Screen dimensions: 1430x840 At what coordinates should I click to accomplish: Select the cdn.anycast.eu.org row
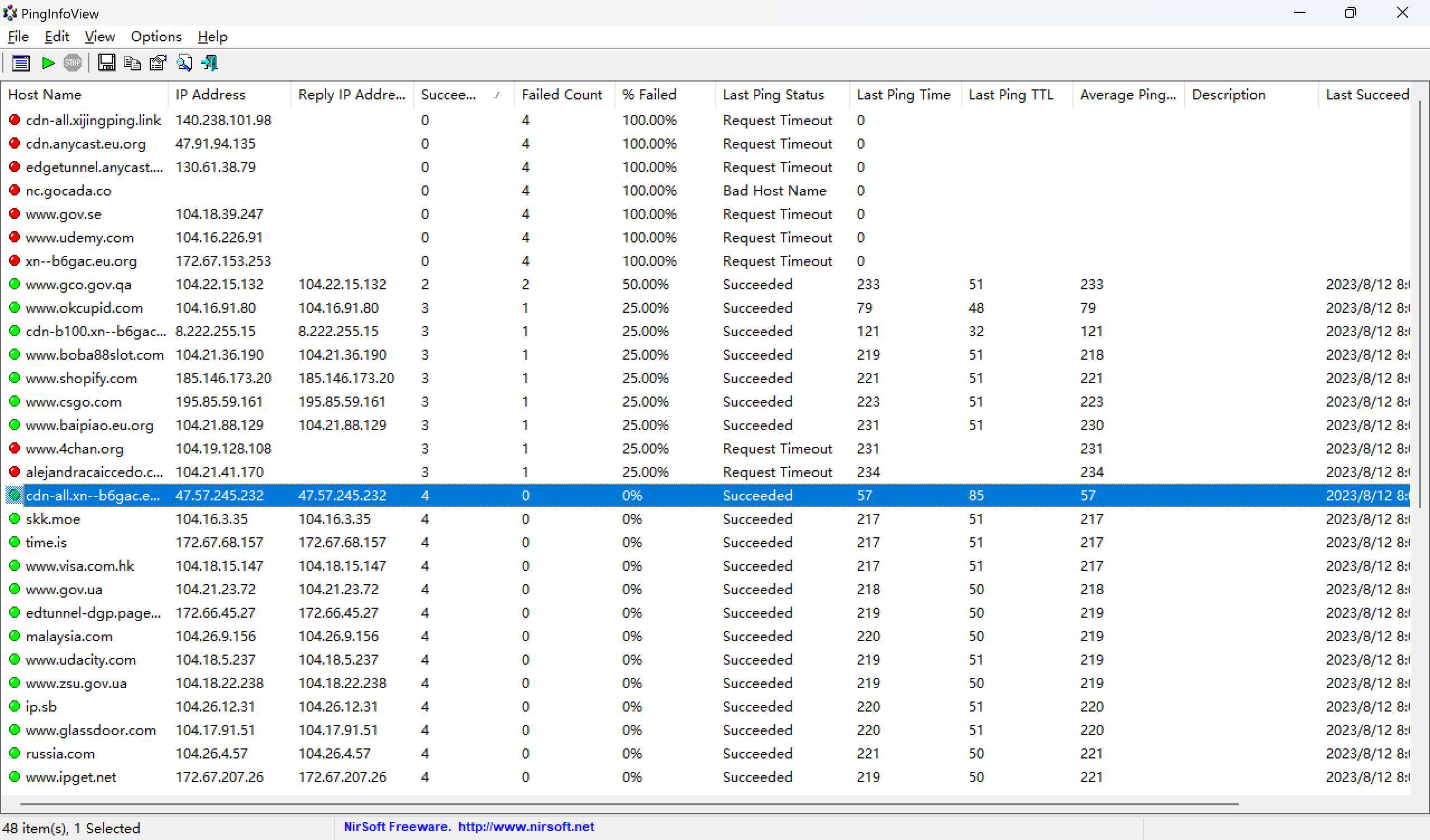pyautogui.click(x=707, y=144)
